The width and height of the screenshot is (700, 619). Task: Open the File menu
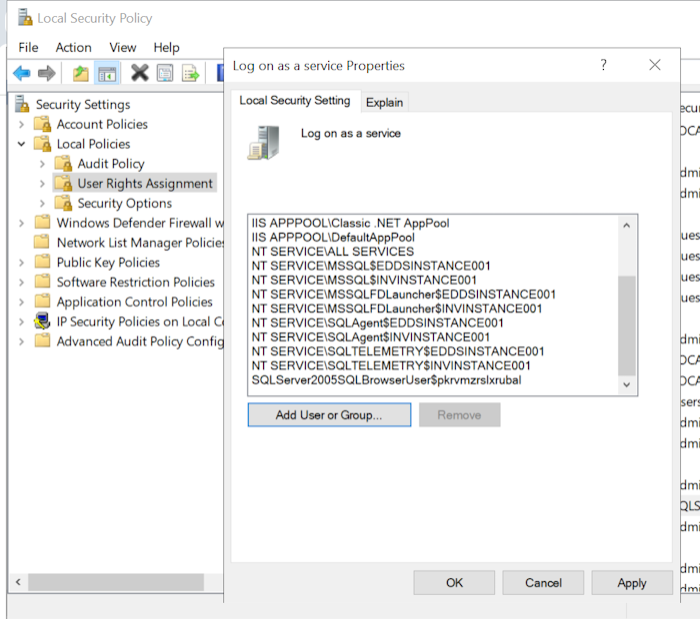click(x=28, y=47)
